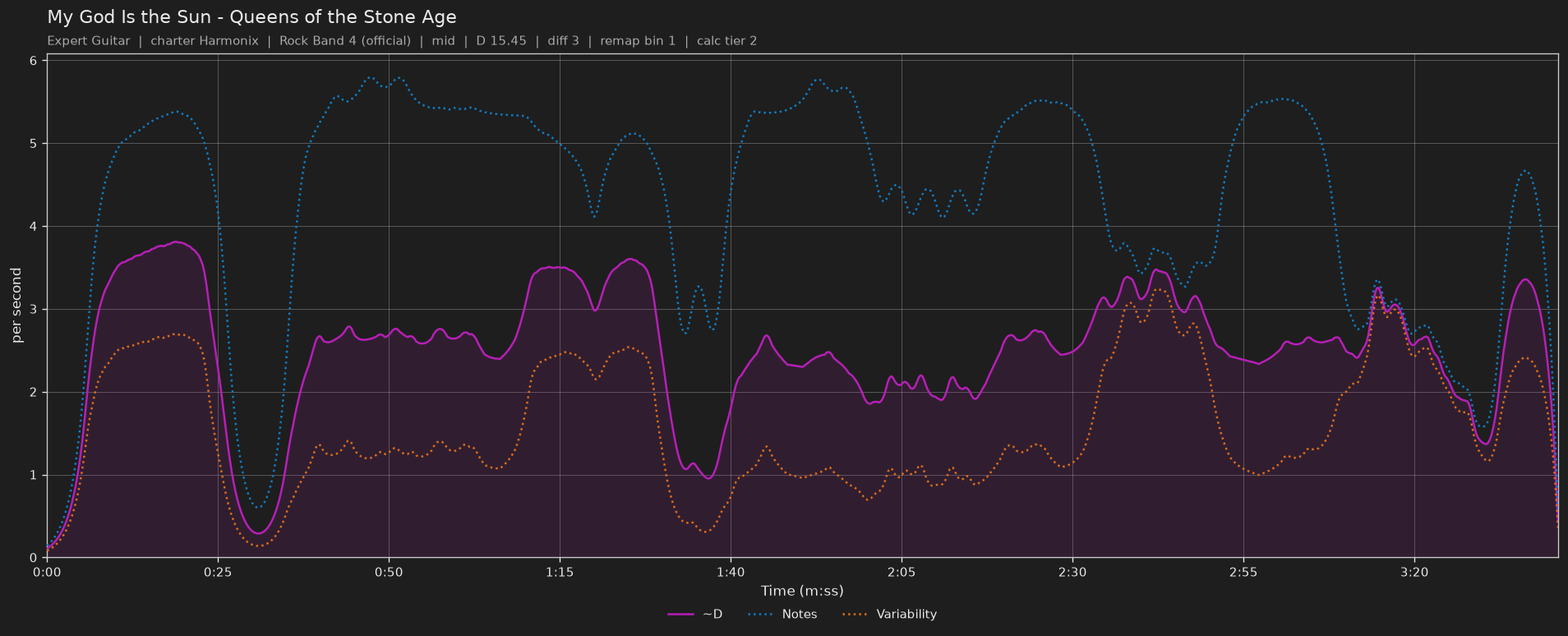The height and width of the screenshot is (636, 1568).
Task: Click the Variability legend entry
Action: 889,614
